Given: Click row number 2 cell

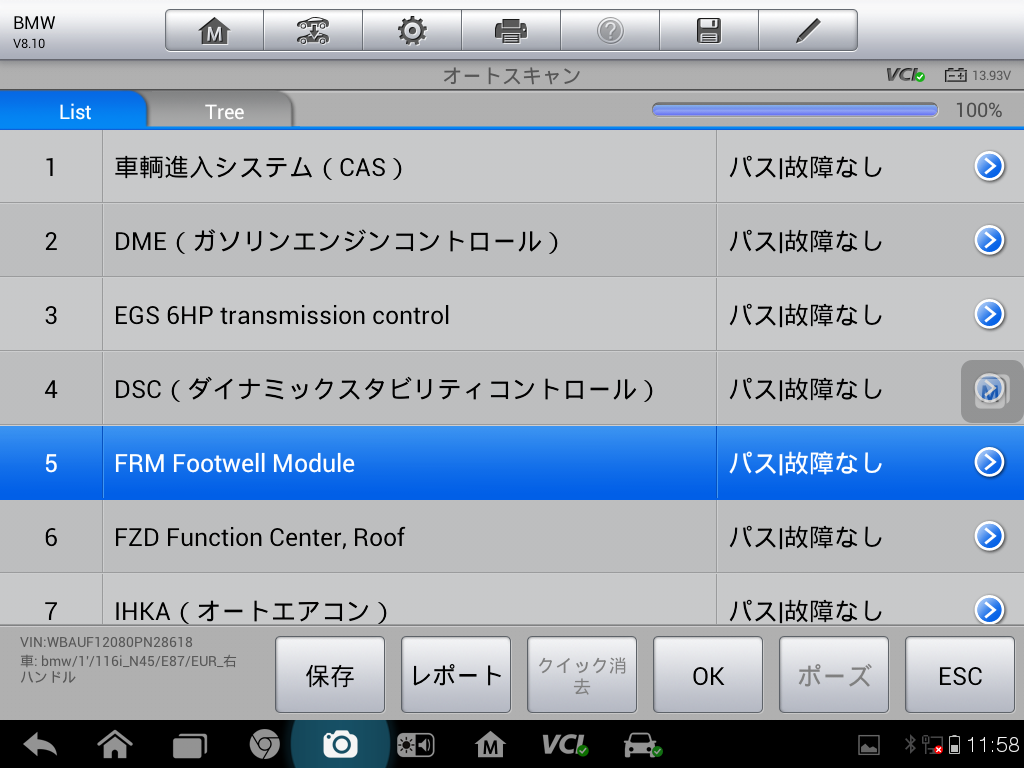Looking at the screenshot, I should click(51, 241).
